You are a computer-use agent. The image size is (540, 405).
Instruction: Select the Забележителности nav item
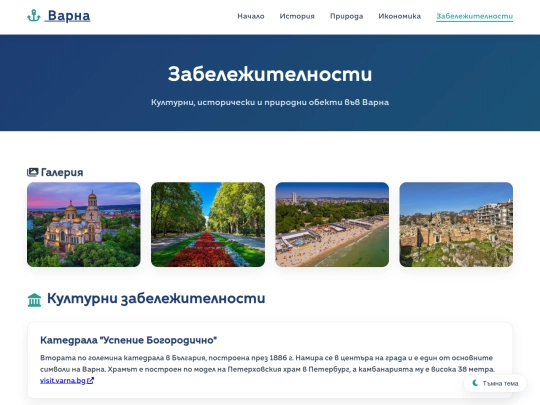[x=474, y=16]
